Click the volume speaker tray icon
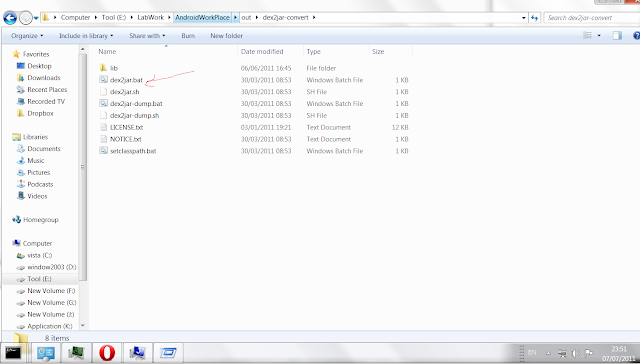The width and height of the screenshot is (640, 364). tap(576, 353)
